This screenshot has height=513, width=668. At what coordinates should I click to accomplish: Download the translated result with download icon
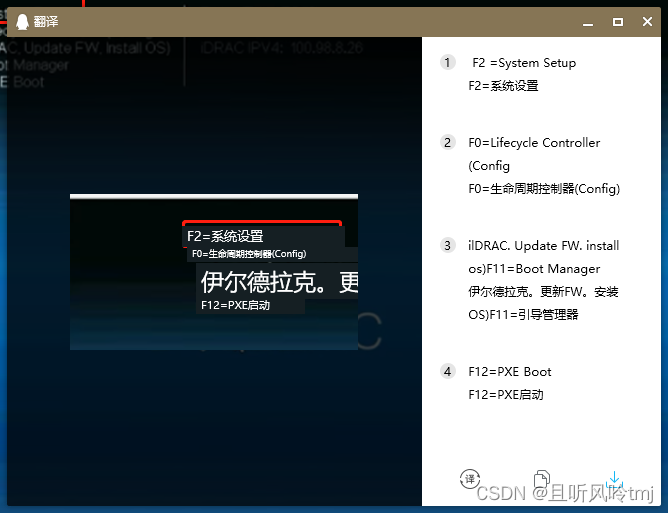(x=614, y=479)
